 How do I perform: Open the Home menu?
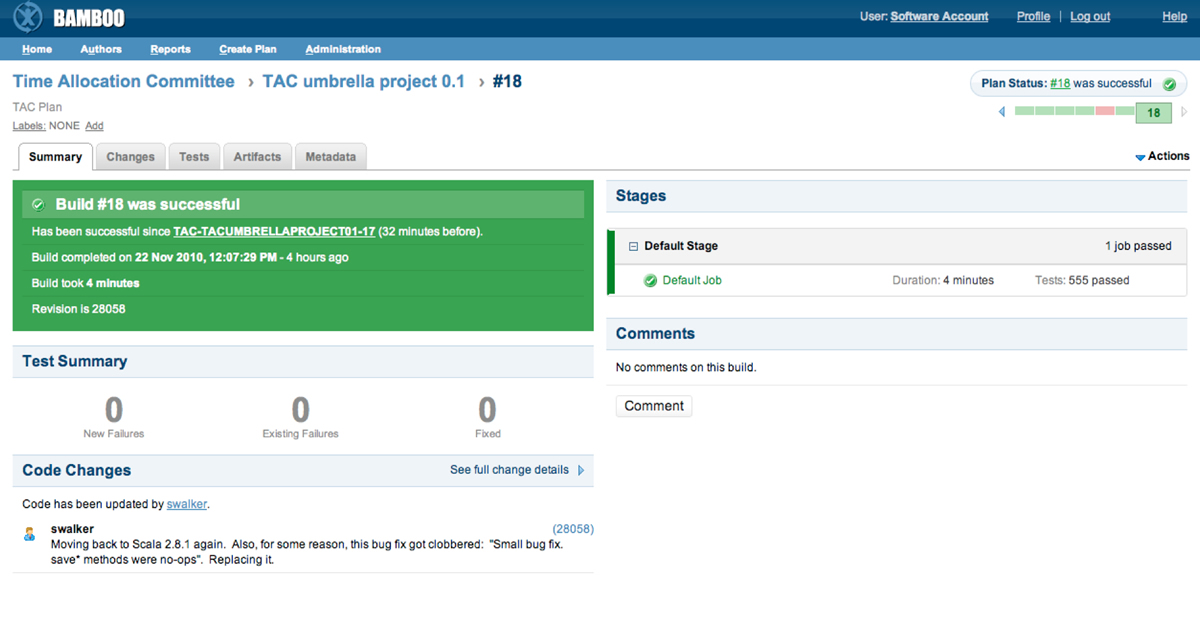[37, 49]
